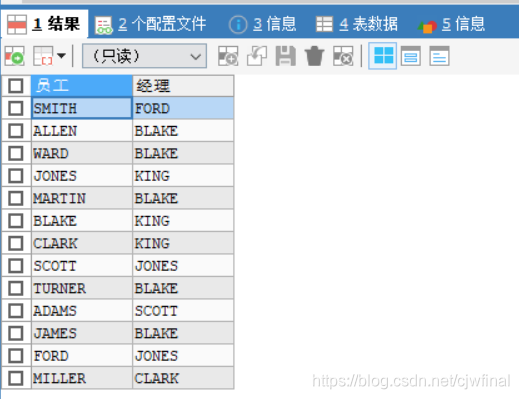Select the ALLEN cell

(82, 131)
